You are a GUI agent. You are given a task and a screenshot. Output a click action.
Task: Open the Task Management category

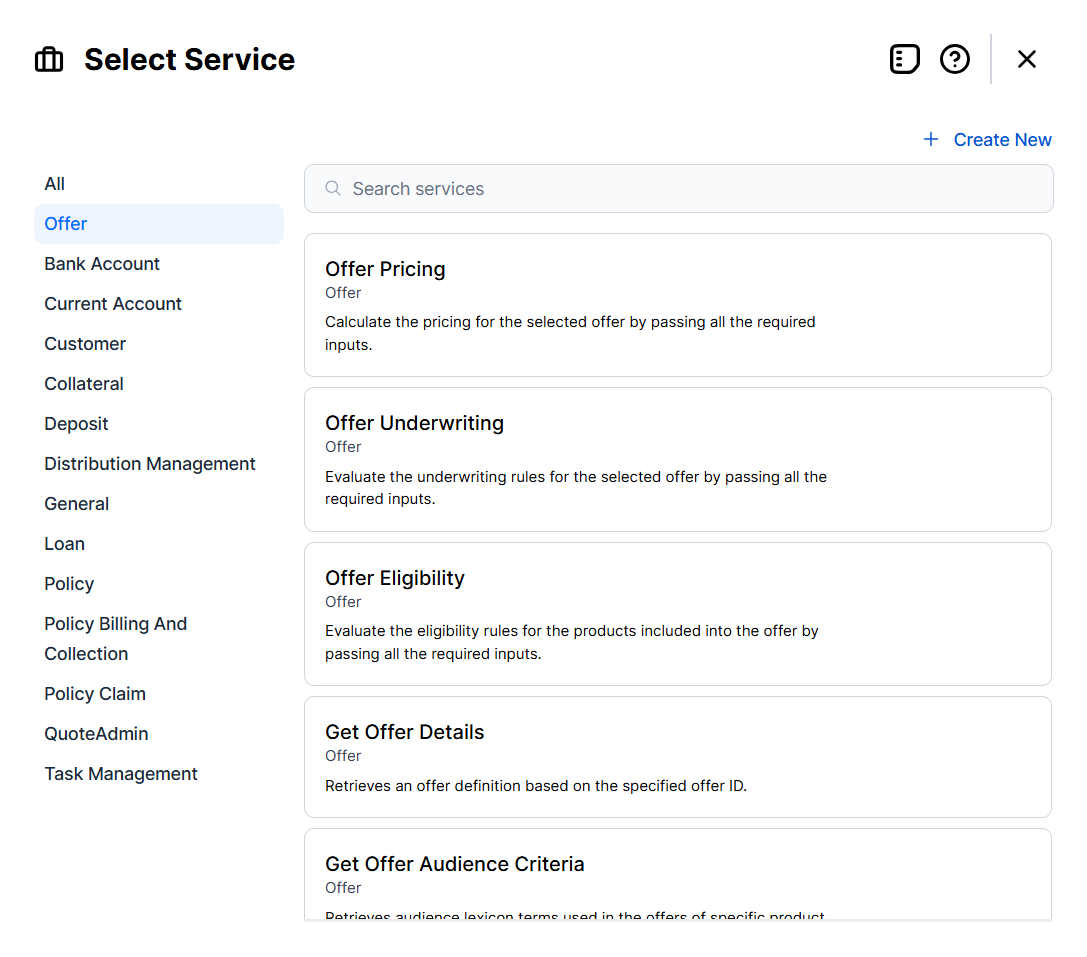coord(121,774)
